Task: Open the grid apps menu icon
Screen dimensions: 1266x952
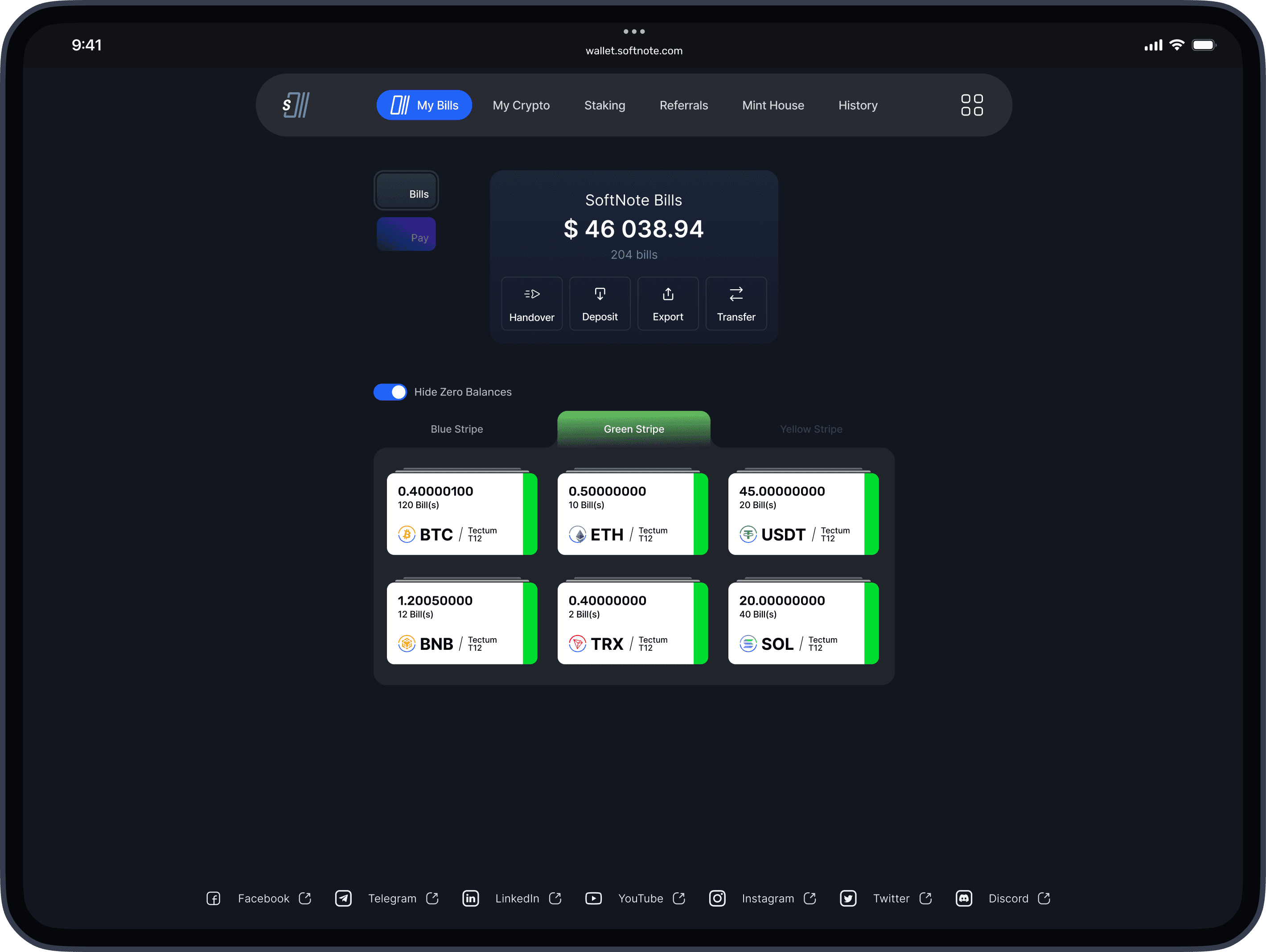Action: pos(971,105)
